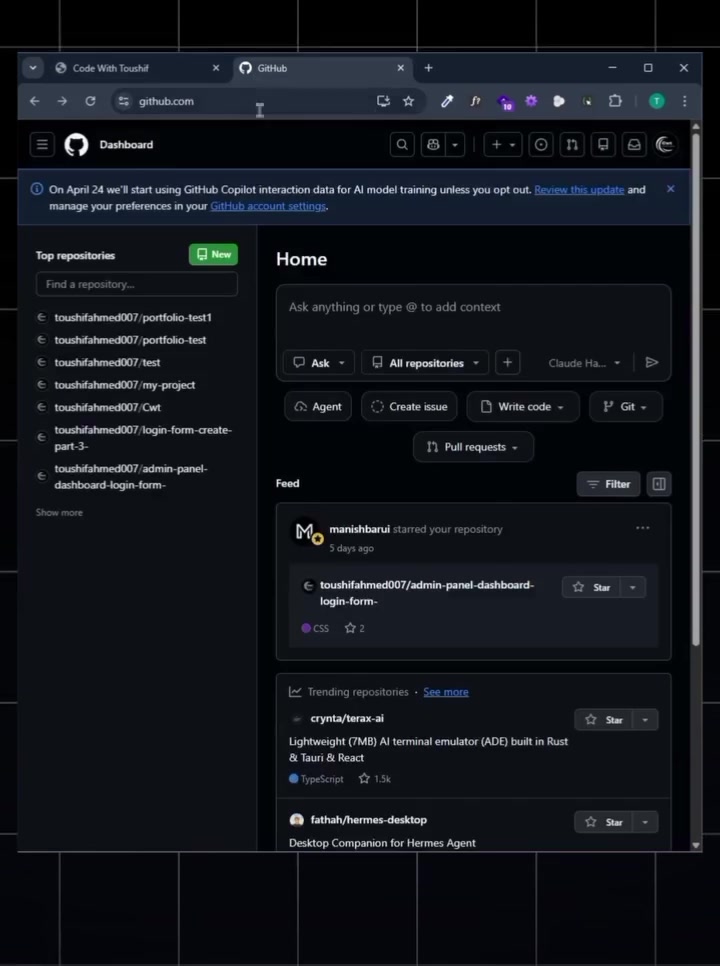
Task: Open manishbarui user profile link
Action: 360,529
